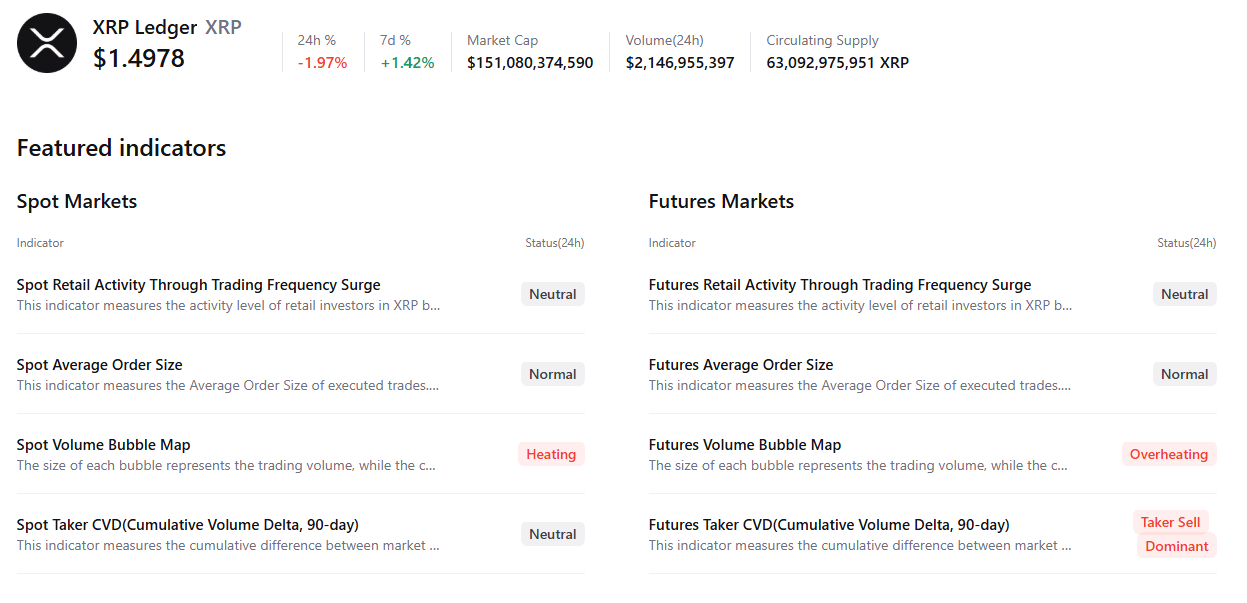Click the Neutral badge for Spot Taker CVD
Viewport: 1247px width, 603px height.
pos(553,534)
